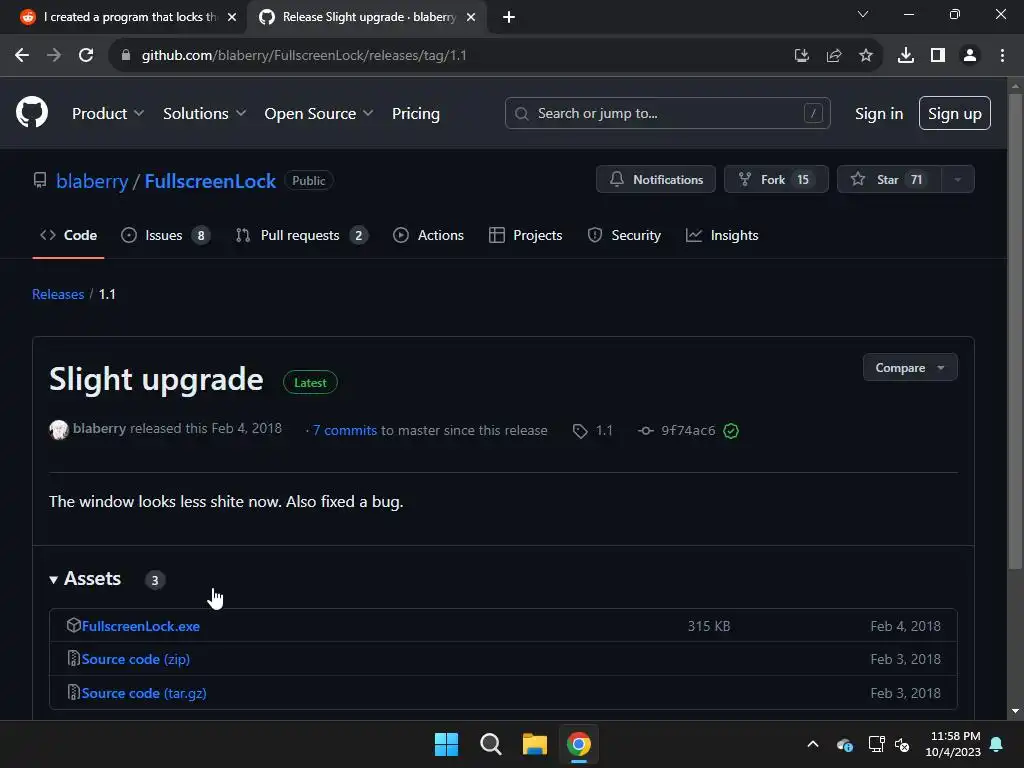Download FullscreenLock.exe
This screenshot has height=768, width=1024.
140,626
